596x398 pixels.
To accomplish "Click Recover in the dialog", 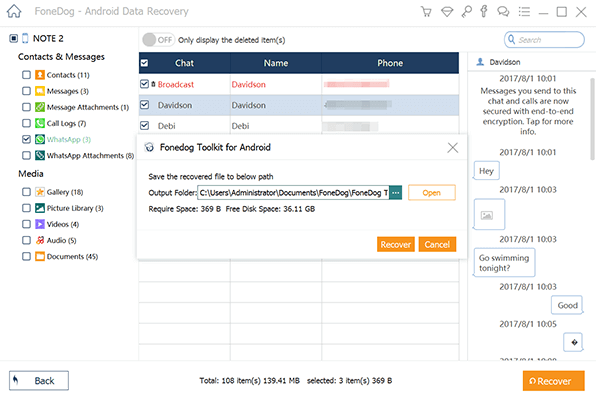I will click(396, 244).
